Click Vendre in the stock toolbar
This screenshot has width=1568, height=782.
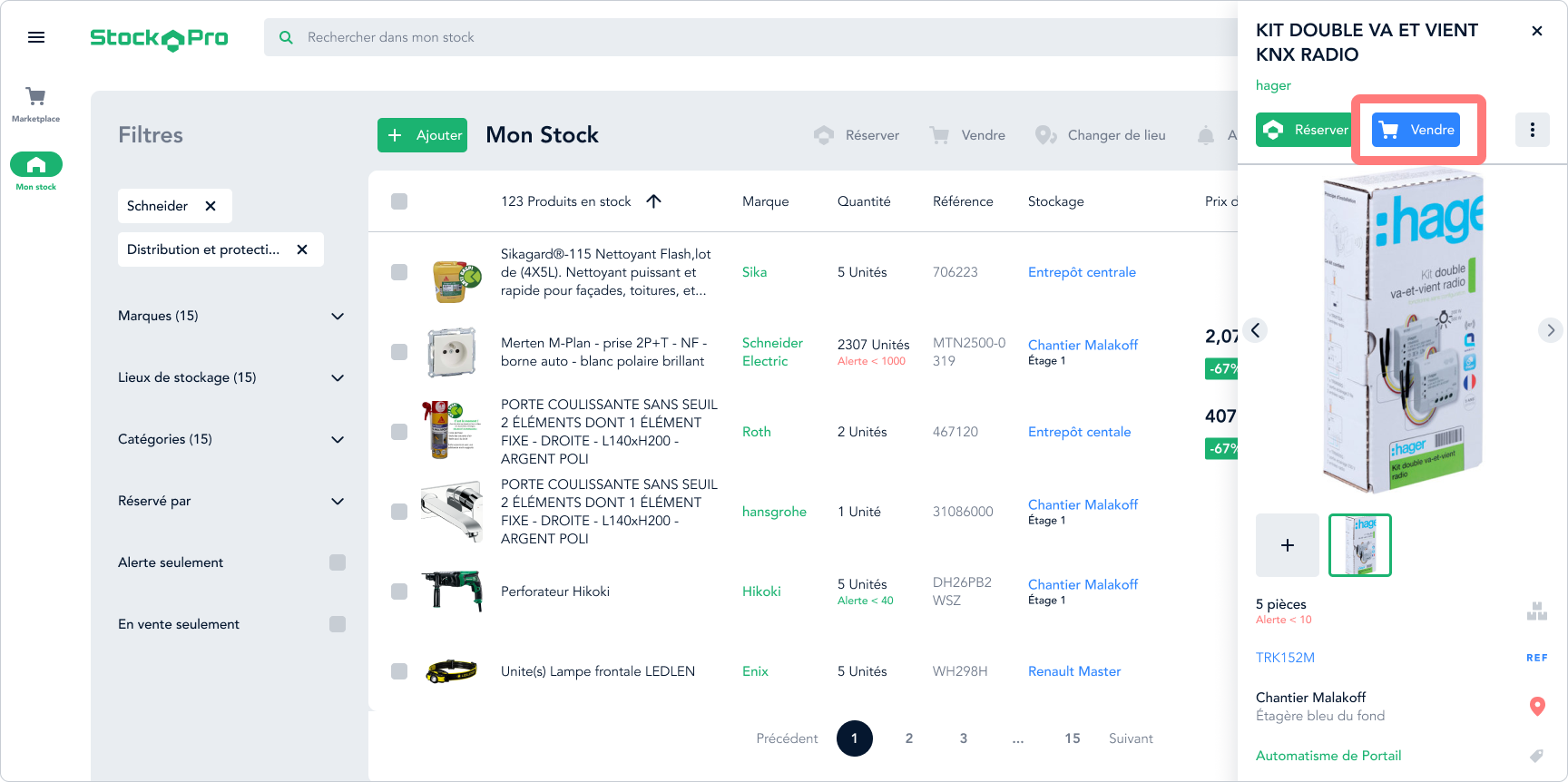tap(967, 135)
